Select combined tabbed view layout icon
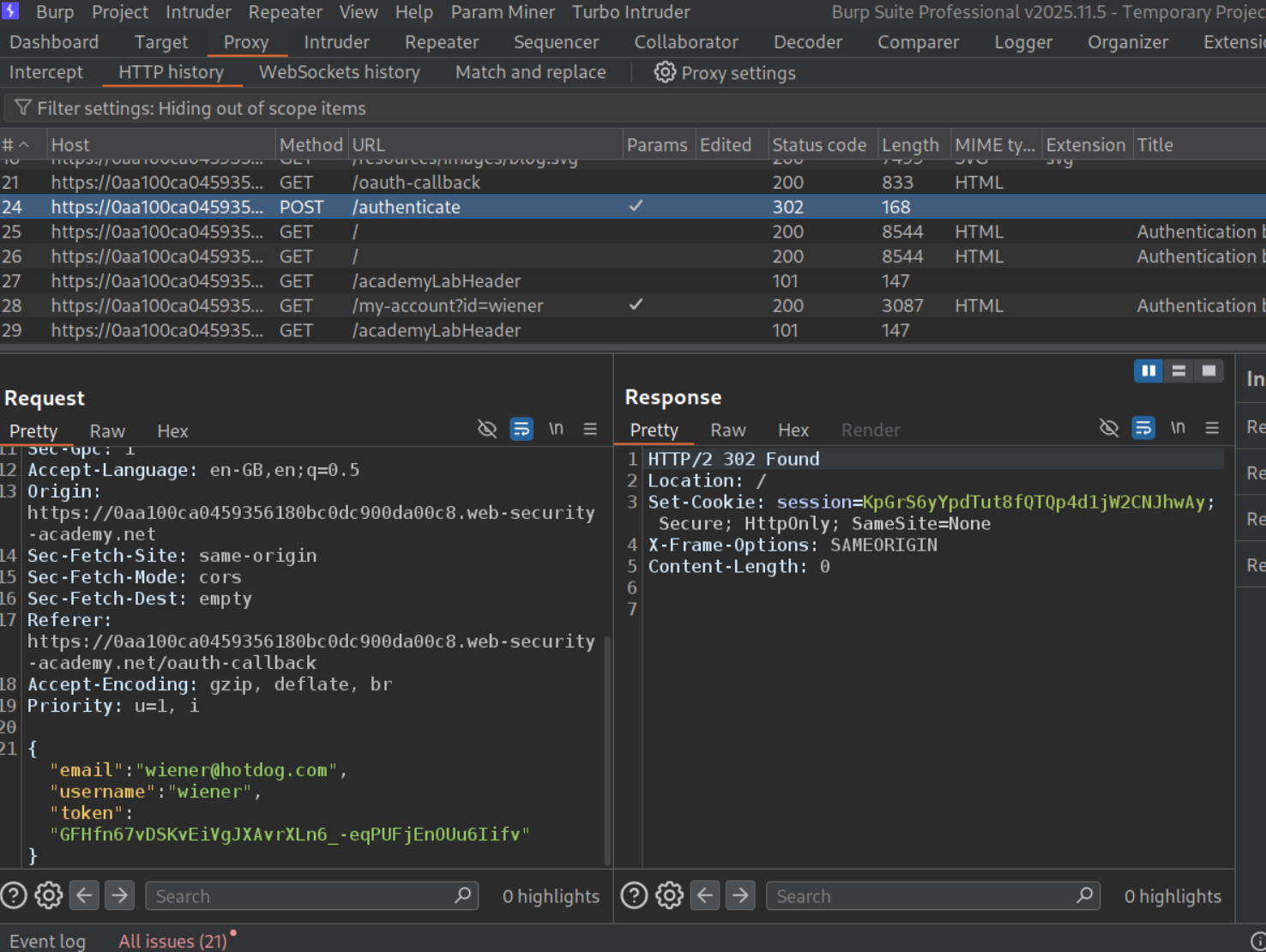The height and width of the screenshot is (952, 1266). click(x=1209, y=371)
